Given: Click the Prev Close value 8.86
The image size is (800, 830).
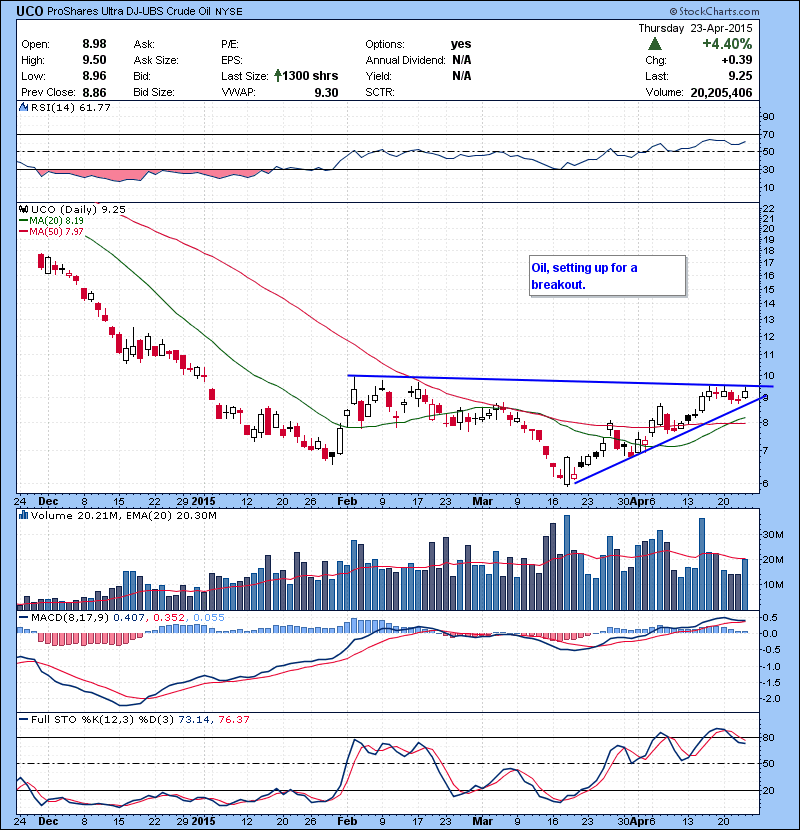Looking at the screenshot, I should (x=94, y=92).
